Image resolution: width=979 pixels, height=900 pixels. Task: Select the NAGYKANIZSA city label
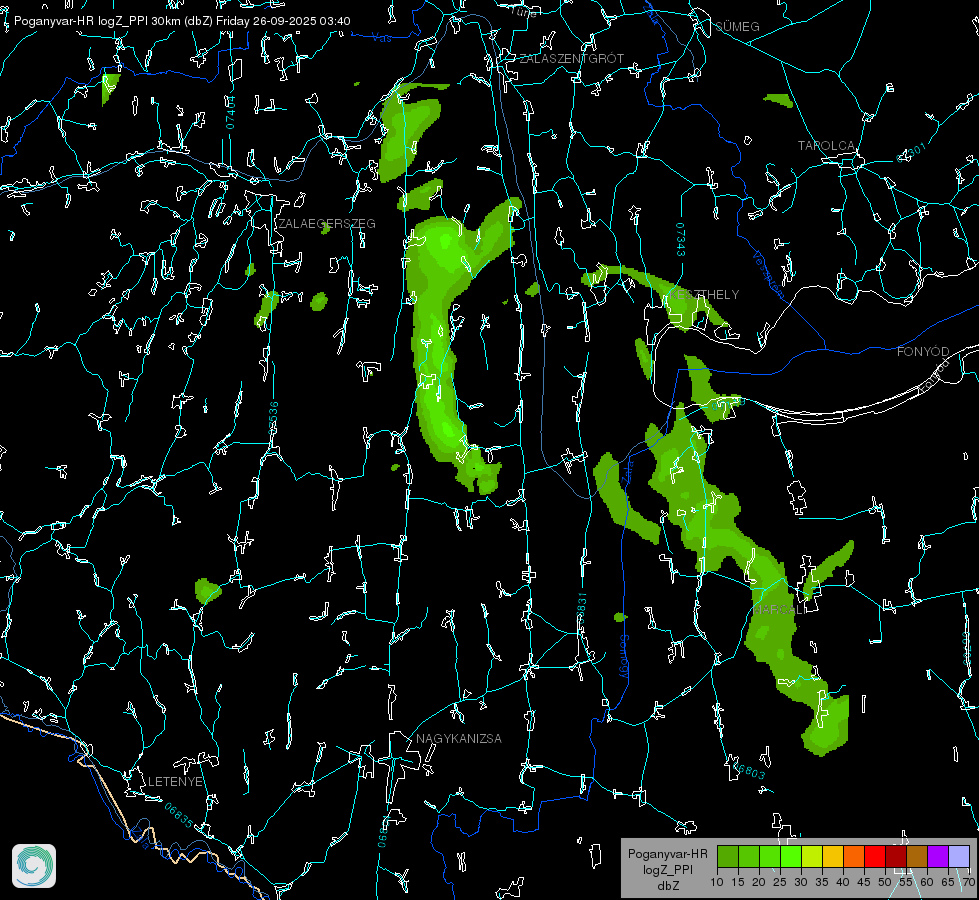pos(459,738)
